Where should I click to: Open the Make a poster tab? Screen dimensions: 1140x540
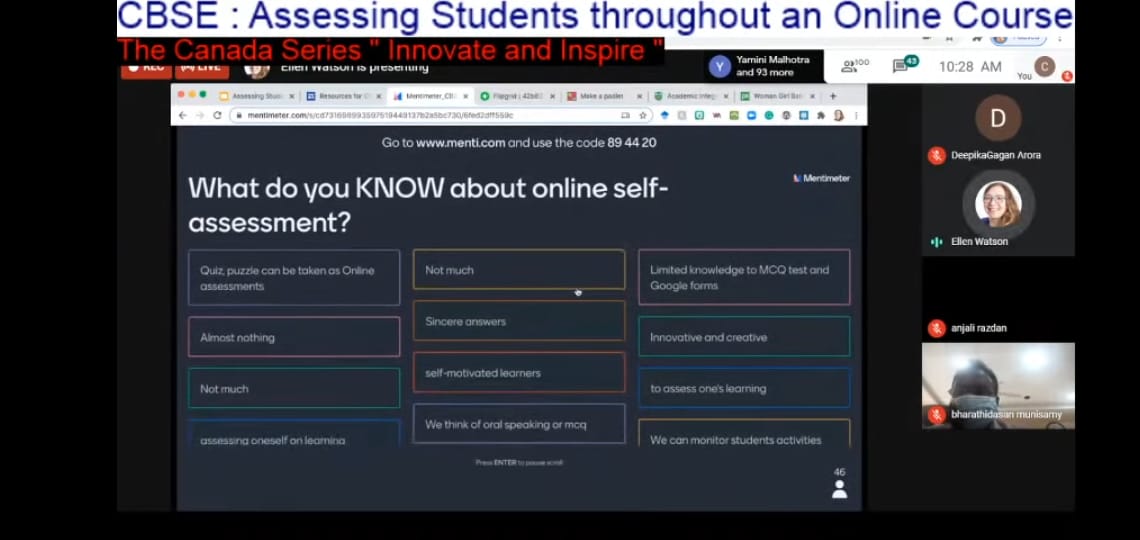pos(598,96)
